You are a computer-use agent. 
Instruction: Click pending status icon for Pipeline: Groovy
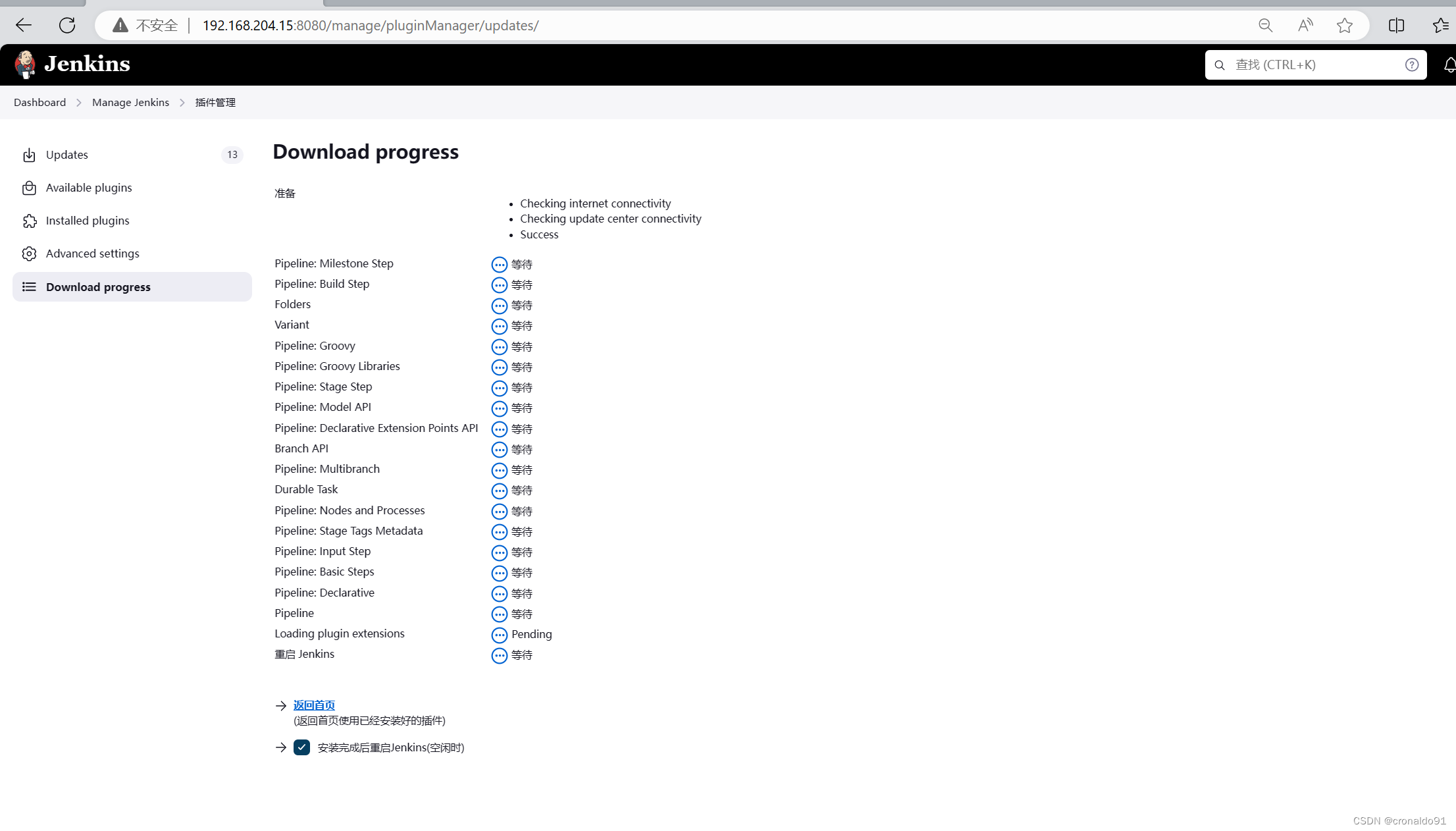tap(500, 347)
